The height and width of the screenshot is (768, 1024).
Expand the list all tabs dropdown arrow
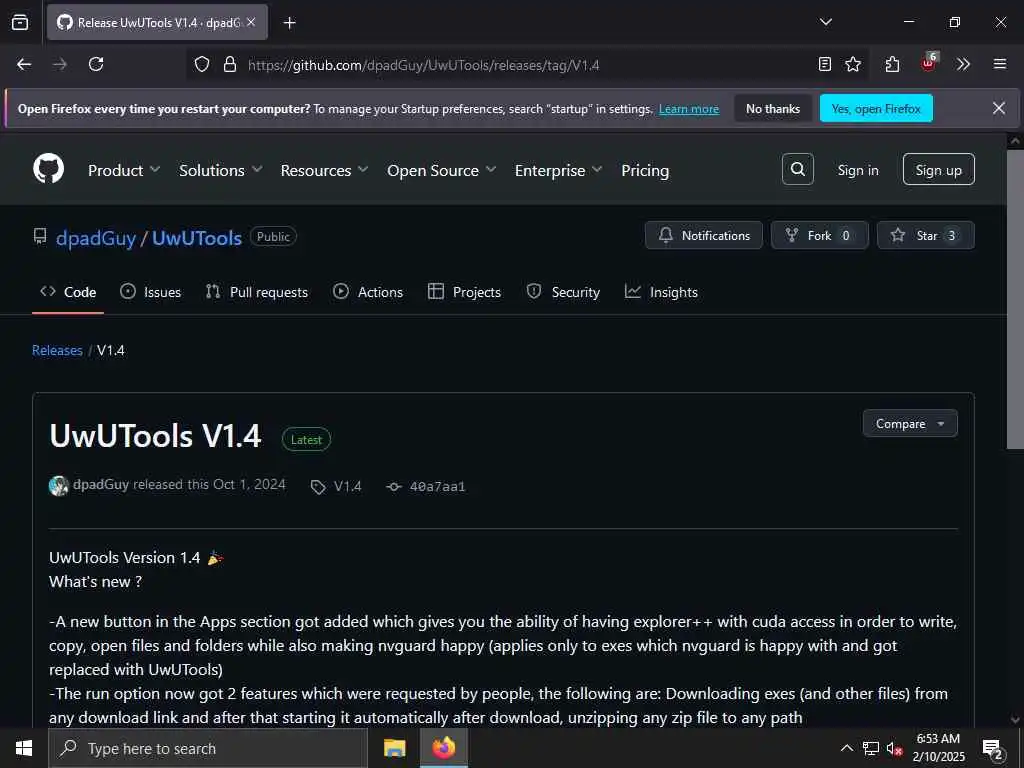825,22
